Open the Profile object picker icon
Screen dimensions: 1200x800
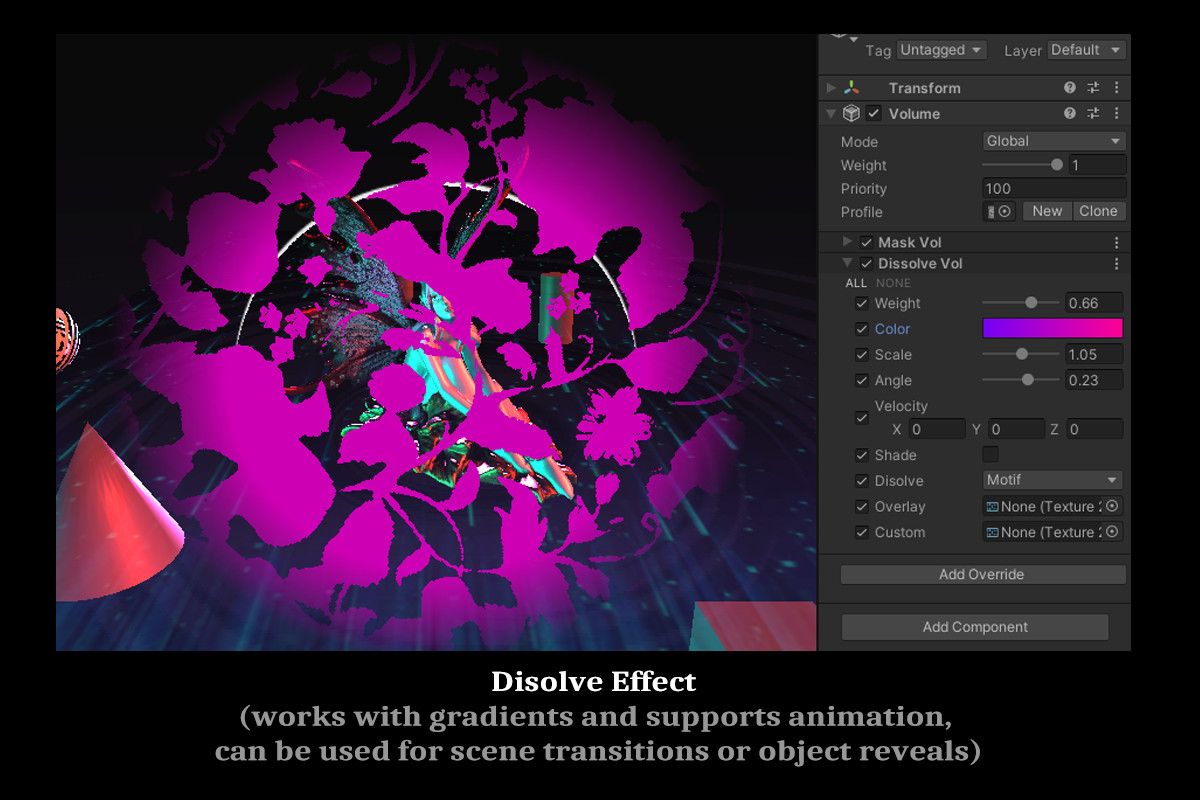[1006, 211]
